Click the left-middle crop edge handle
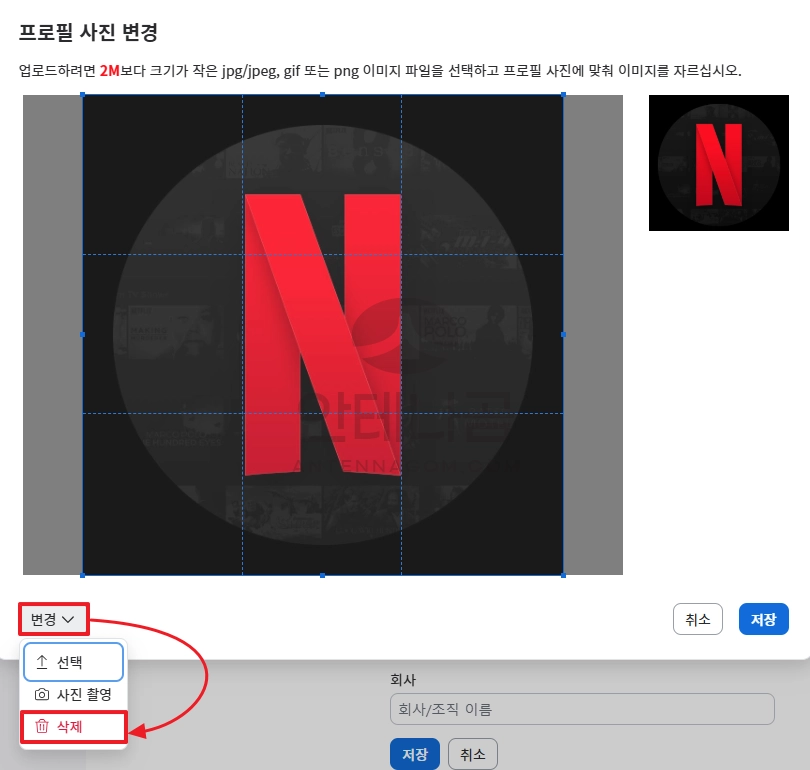This screenshot has width=810, height=770. point(83,335)
